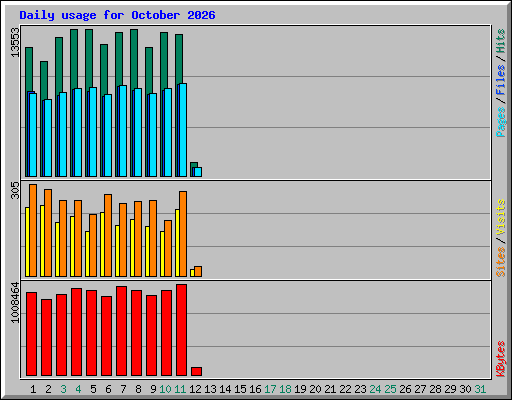
Task: Click day 28 on the x-axis
Action: point(435,389)
